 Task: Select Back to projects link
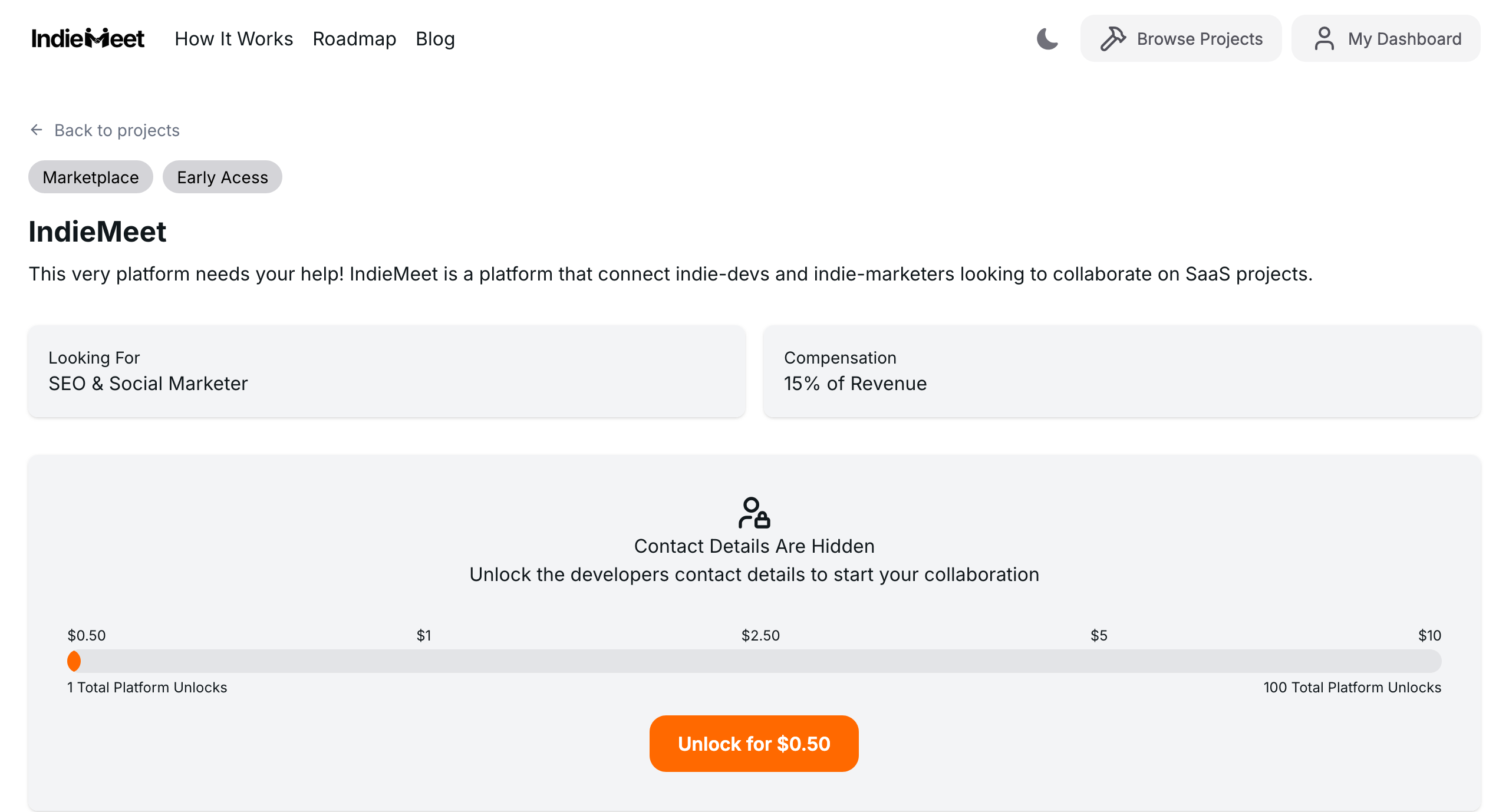117,130
